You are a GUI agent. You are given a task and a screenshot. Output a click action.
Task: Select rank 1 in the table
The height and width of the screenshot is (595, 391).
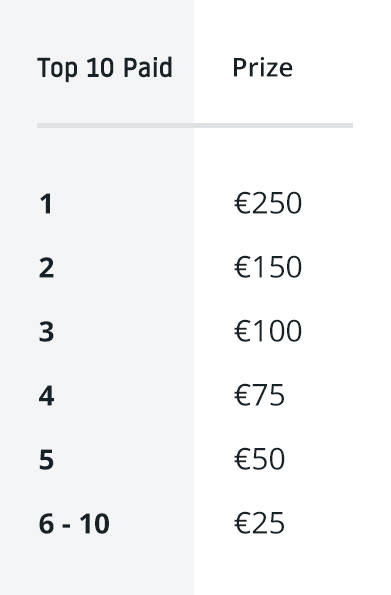pos(46,204)
